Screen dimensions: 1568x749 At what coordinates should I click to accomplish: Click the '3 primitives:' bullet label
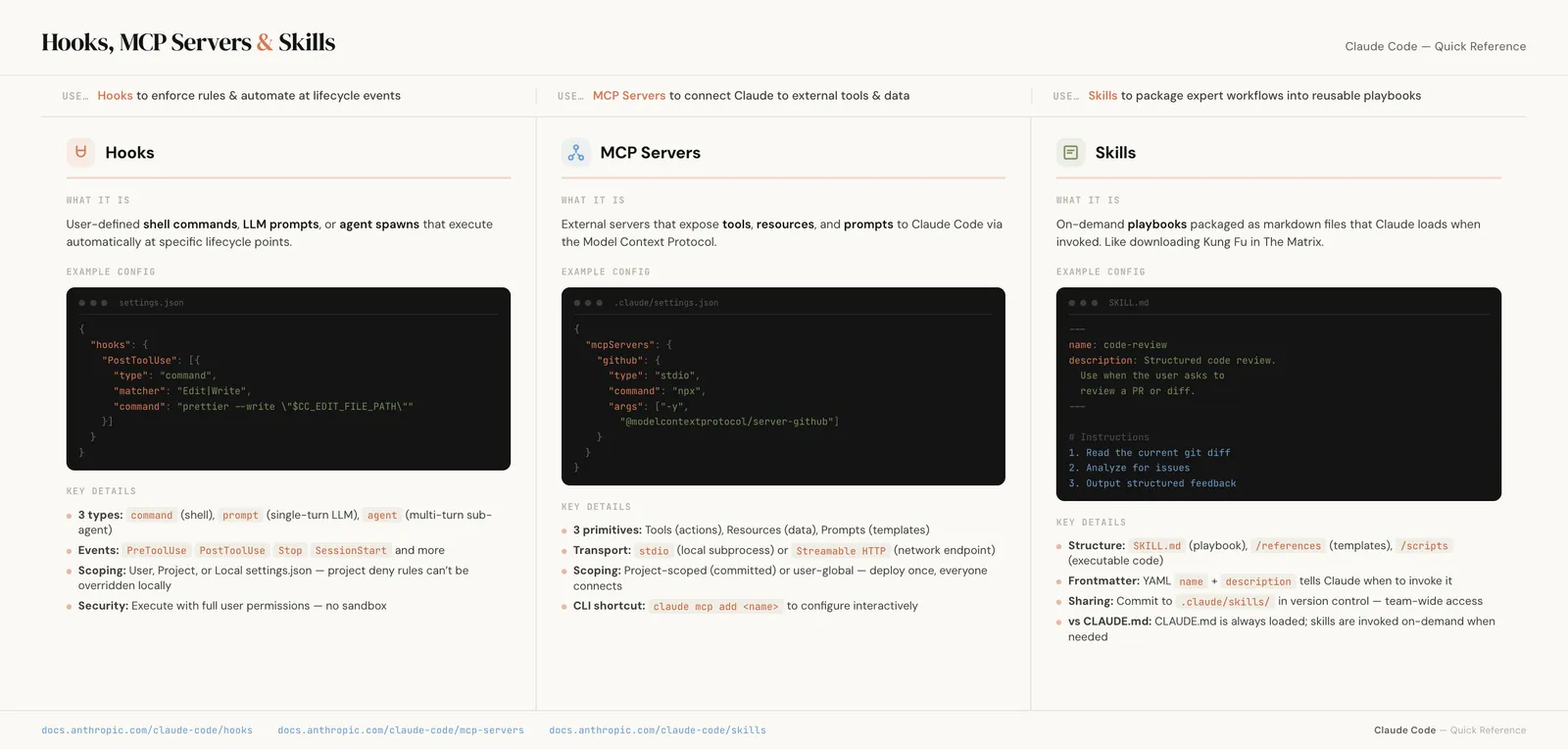coord(608,530)
